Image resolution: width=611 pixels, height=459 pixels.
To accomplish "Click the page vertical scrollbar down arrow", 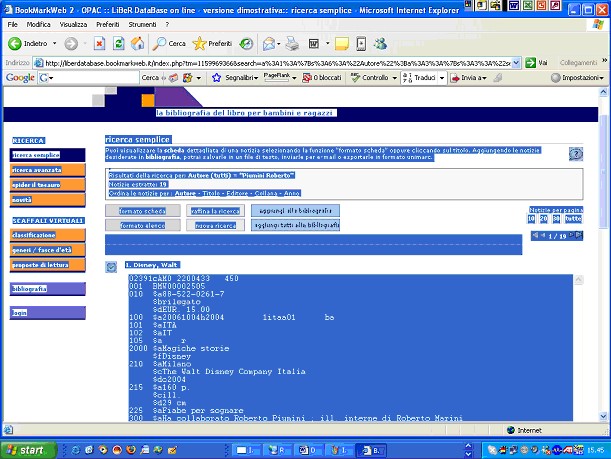I will pos(604,416).
